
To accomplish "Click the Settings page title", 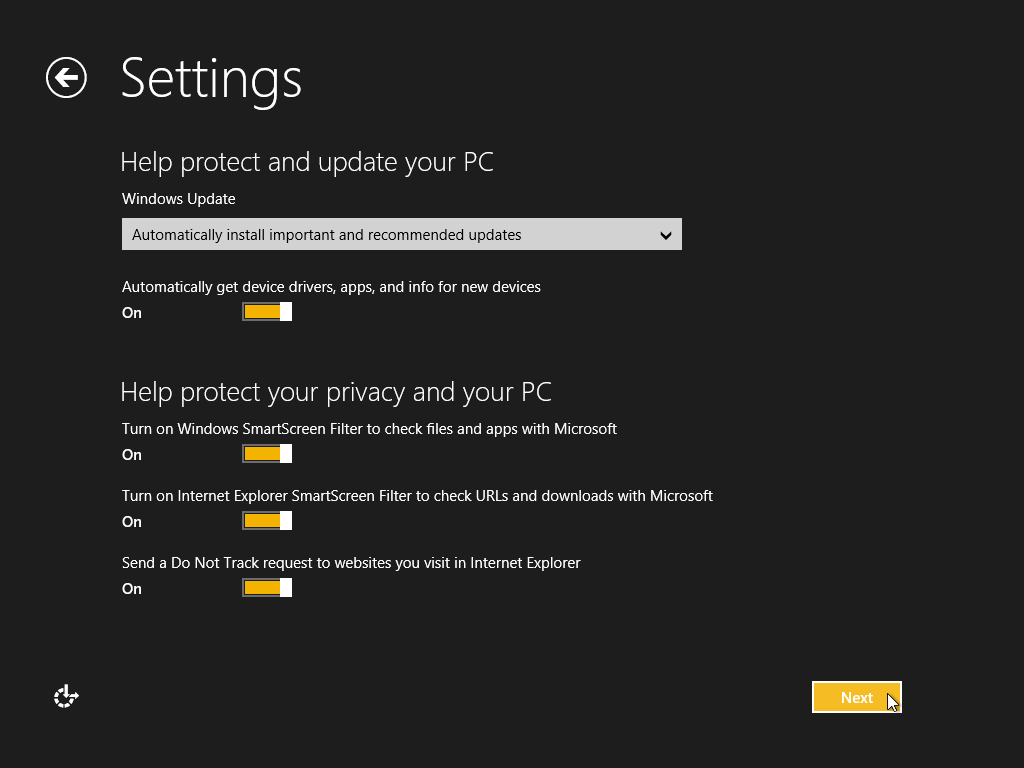I will (211, 78).
